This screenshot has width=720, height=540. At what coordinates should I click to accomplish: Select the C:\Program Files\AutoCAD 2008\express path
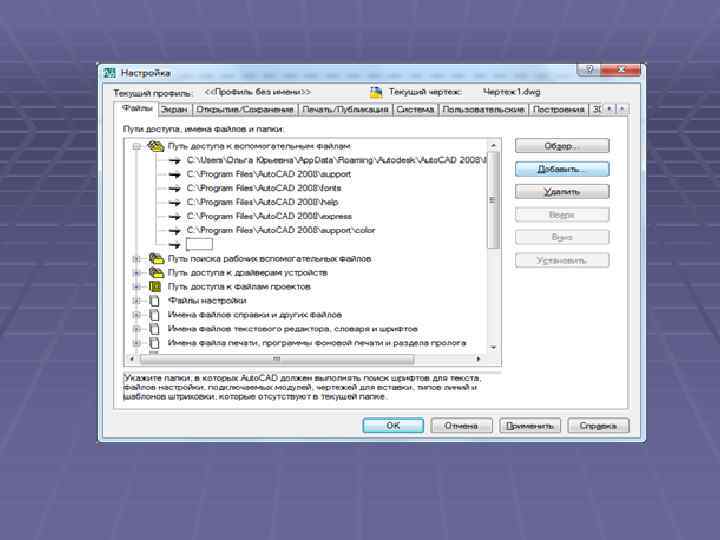269,216
